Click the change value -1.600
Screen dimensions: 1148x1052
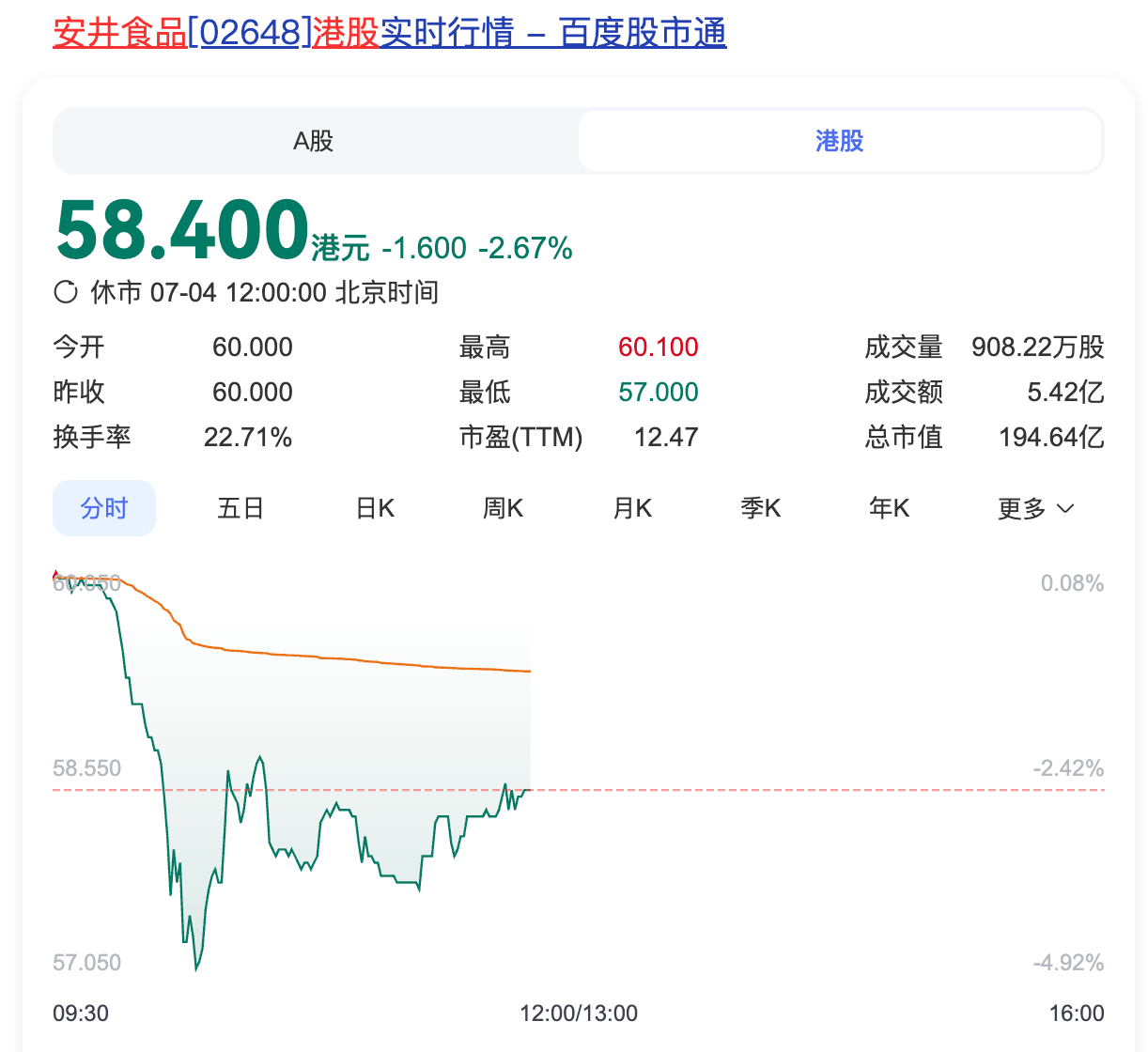pos(424,248)
